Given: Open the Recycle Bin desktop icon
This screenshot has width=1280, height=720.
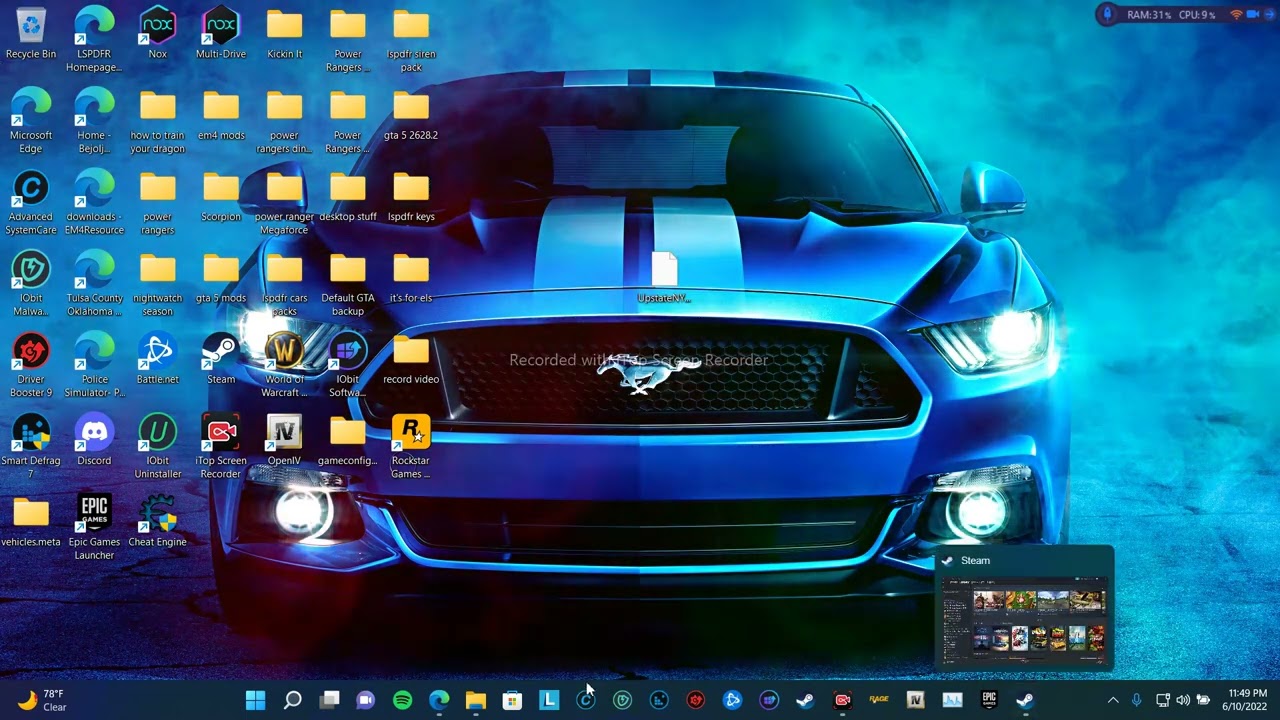Looking at the screenshot, I should [x=31, y=34].
